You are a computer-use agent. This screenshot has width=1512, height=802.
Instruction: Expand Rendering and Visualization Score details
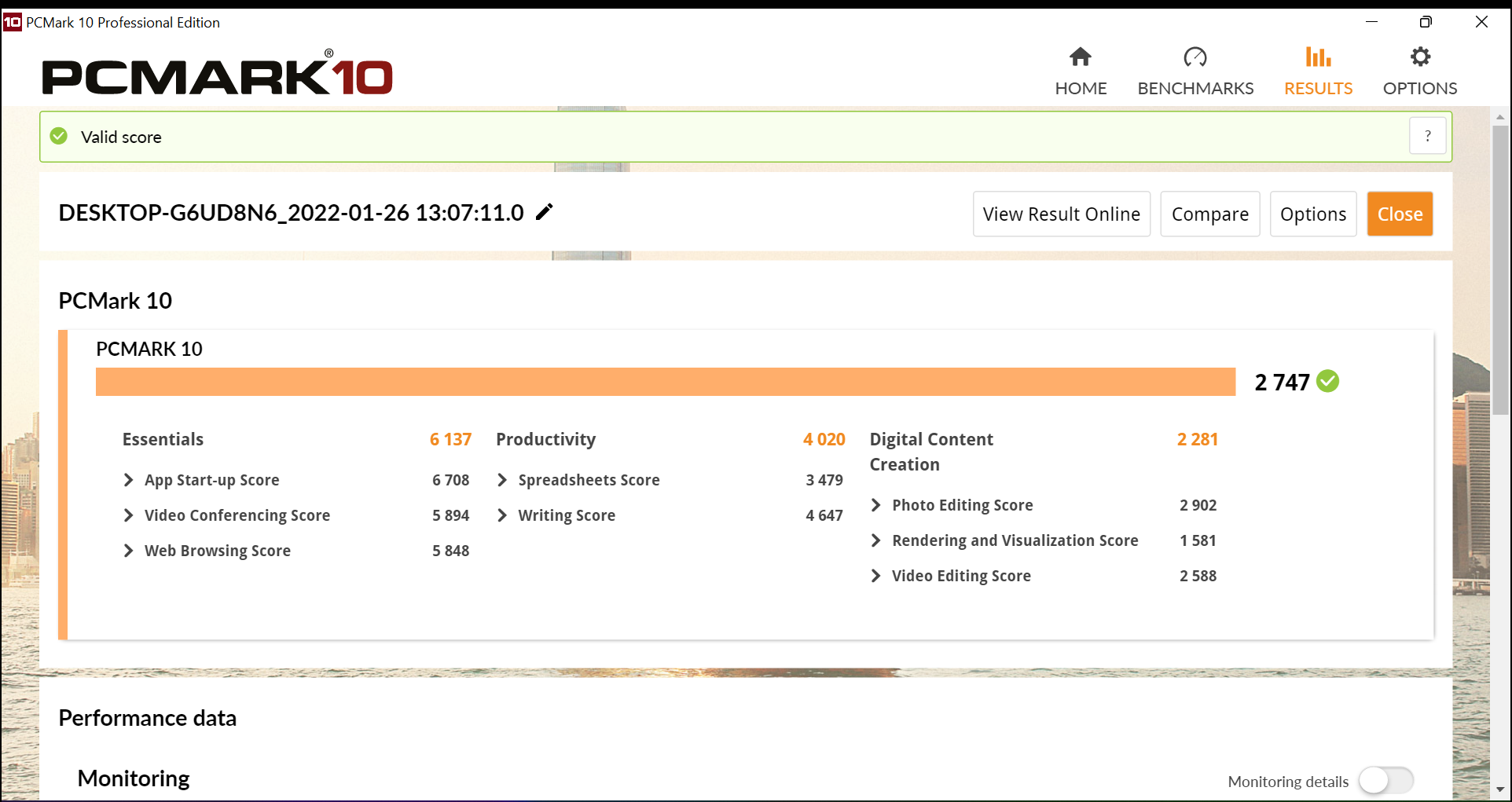point(876,540)
